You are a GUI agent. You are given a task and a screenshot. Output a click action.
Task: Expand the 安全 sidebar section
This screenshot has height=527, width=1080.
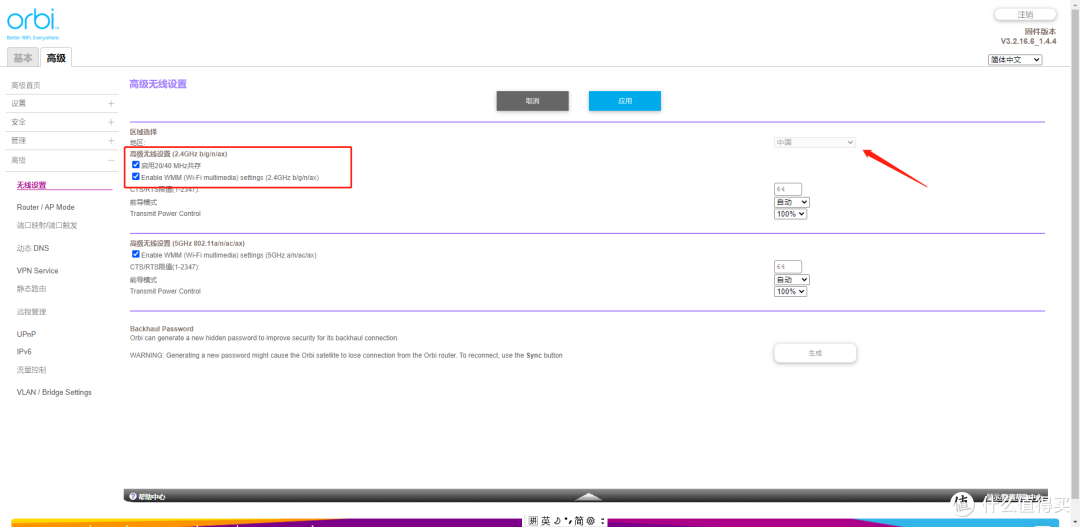coord(63,122)
